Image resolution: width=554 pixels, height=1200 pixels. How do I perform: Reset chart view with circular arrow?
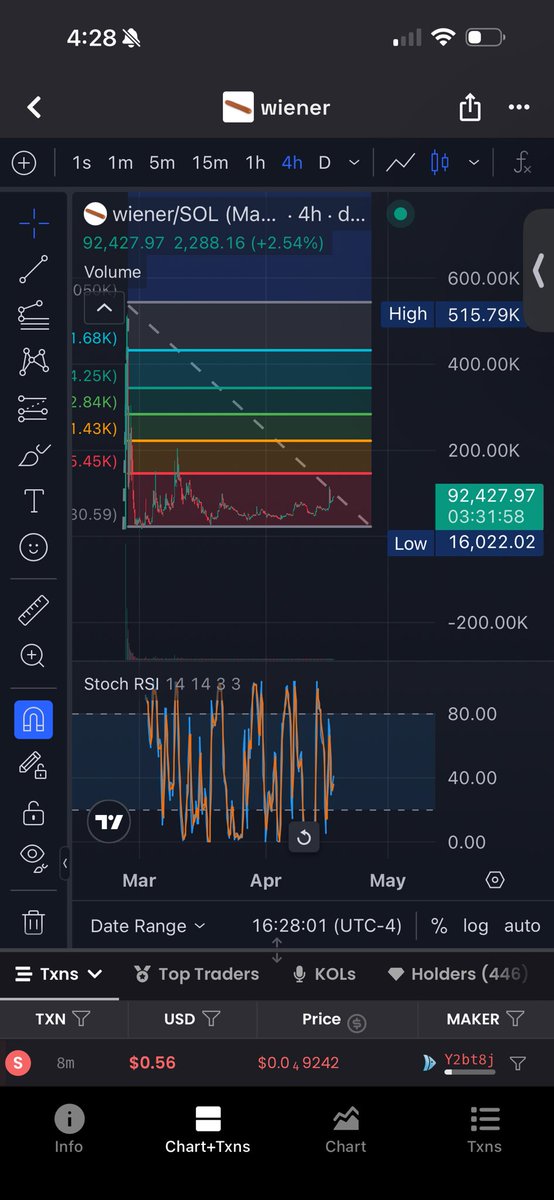click(x=304, y=837)
